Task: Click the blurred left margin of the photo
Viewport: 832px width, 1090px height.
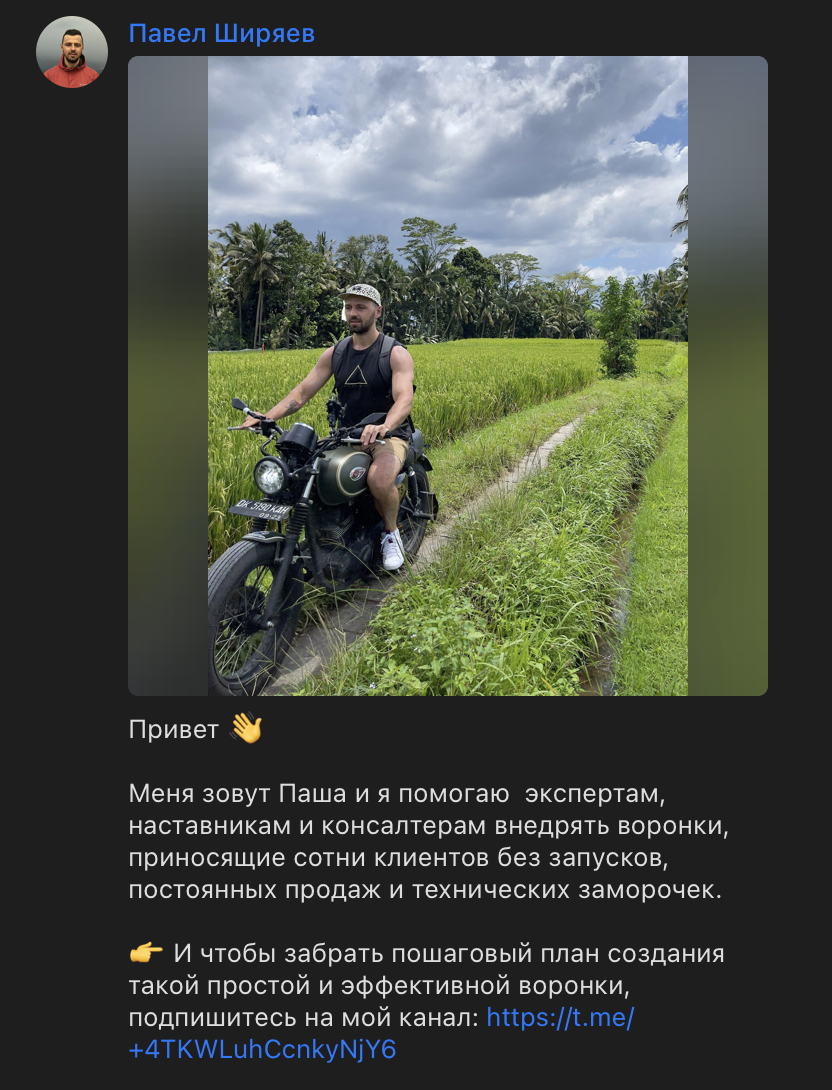Action: 168,375
